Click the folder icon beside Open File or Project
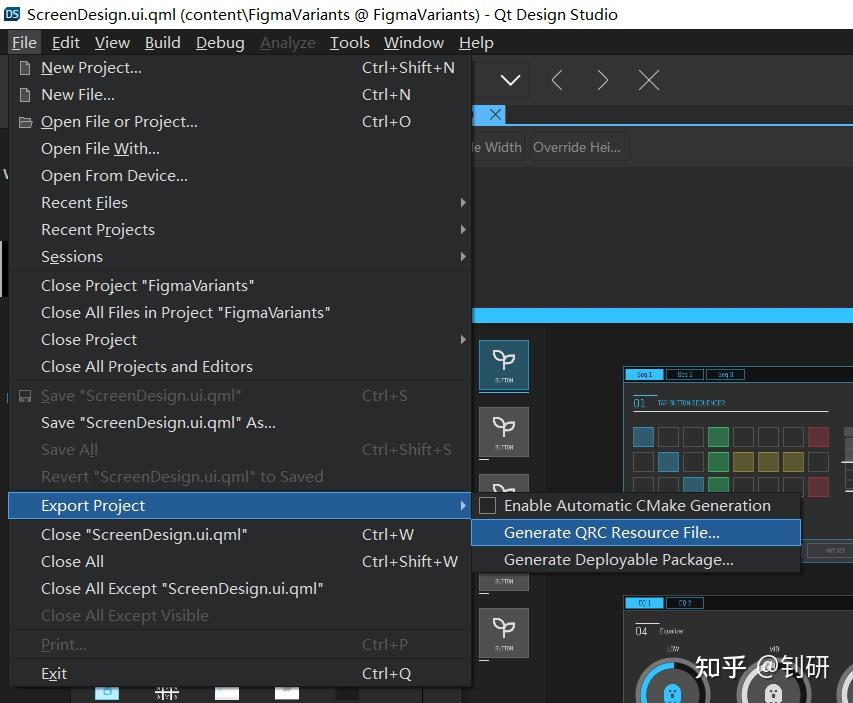Viewport: 853px width, 703px height. [24, 121]
